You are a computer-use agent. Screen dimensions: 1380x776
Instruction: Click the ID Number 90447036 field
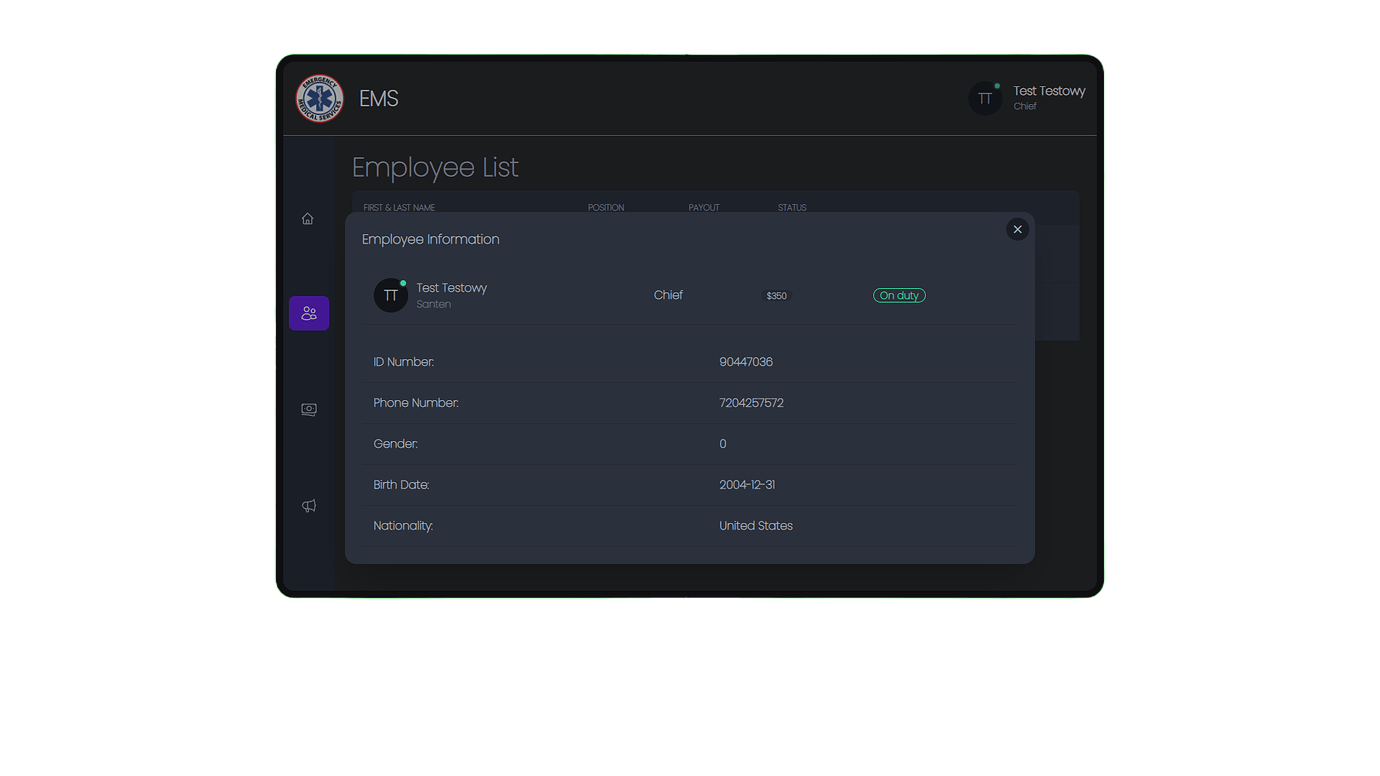tap(746, 361)
